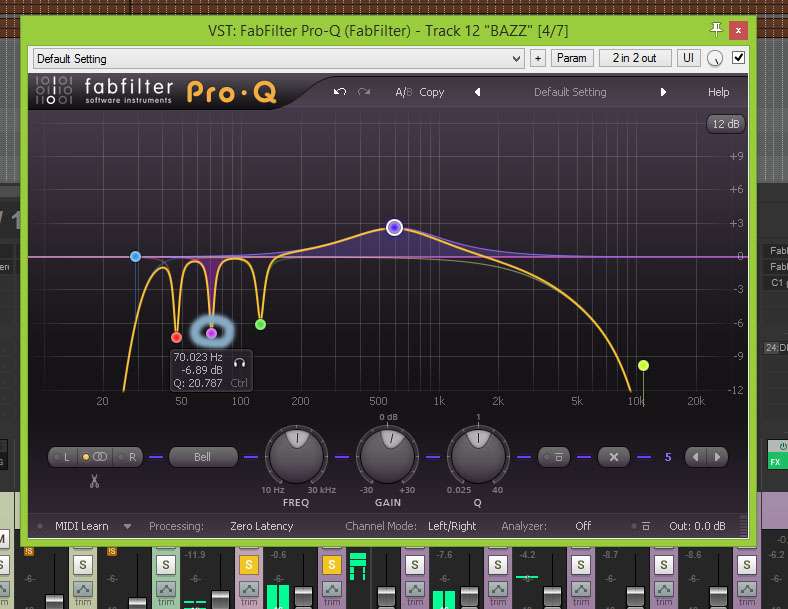Screen dimensions: 788x609
Task: Click the X to delete the selected band
Action: (613, 457)
